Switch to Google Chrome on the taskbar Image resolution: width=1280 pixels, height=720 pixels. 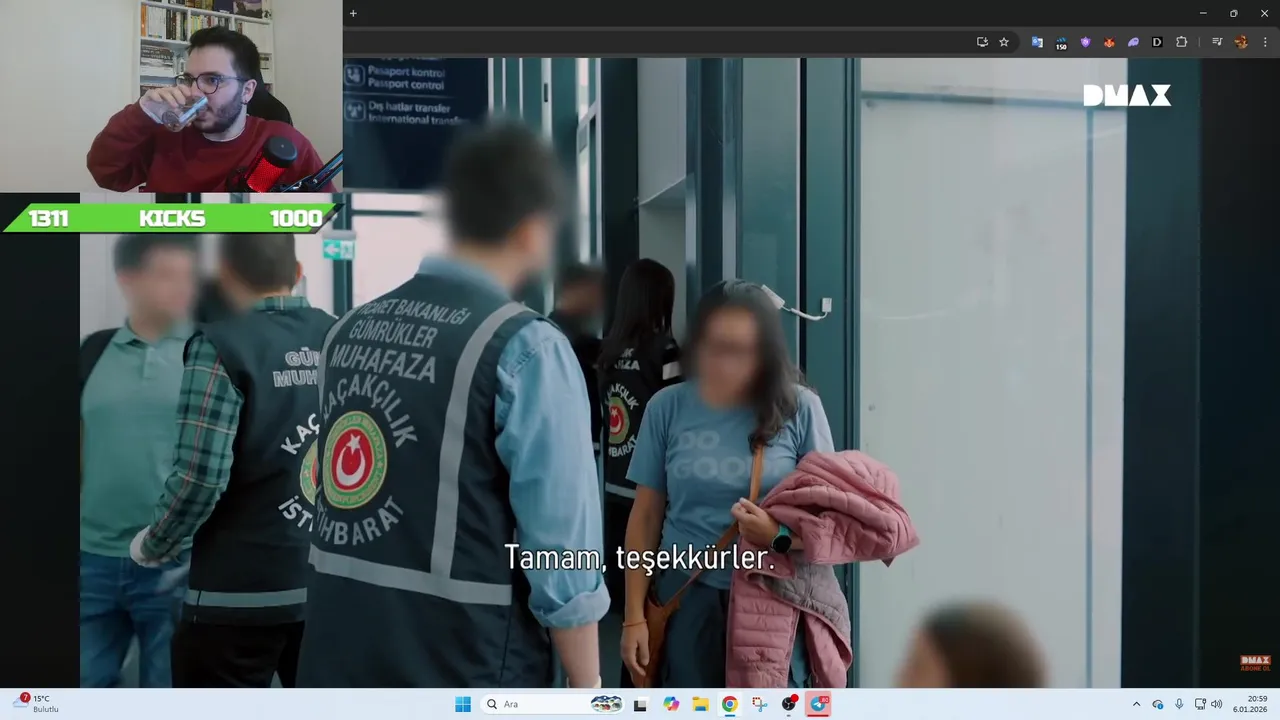tap(730, 704)
